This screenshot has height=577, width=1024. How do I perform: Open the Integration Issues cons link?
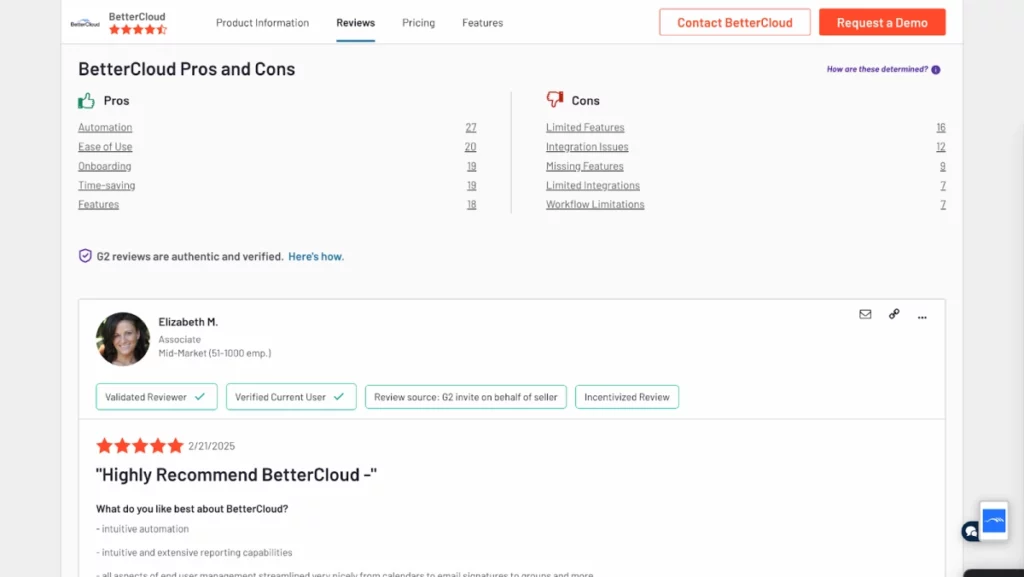tap(587, 147)
